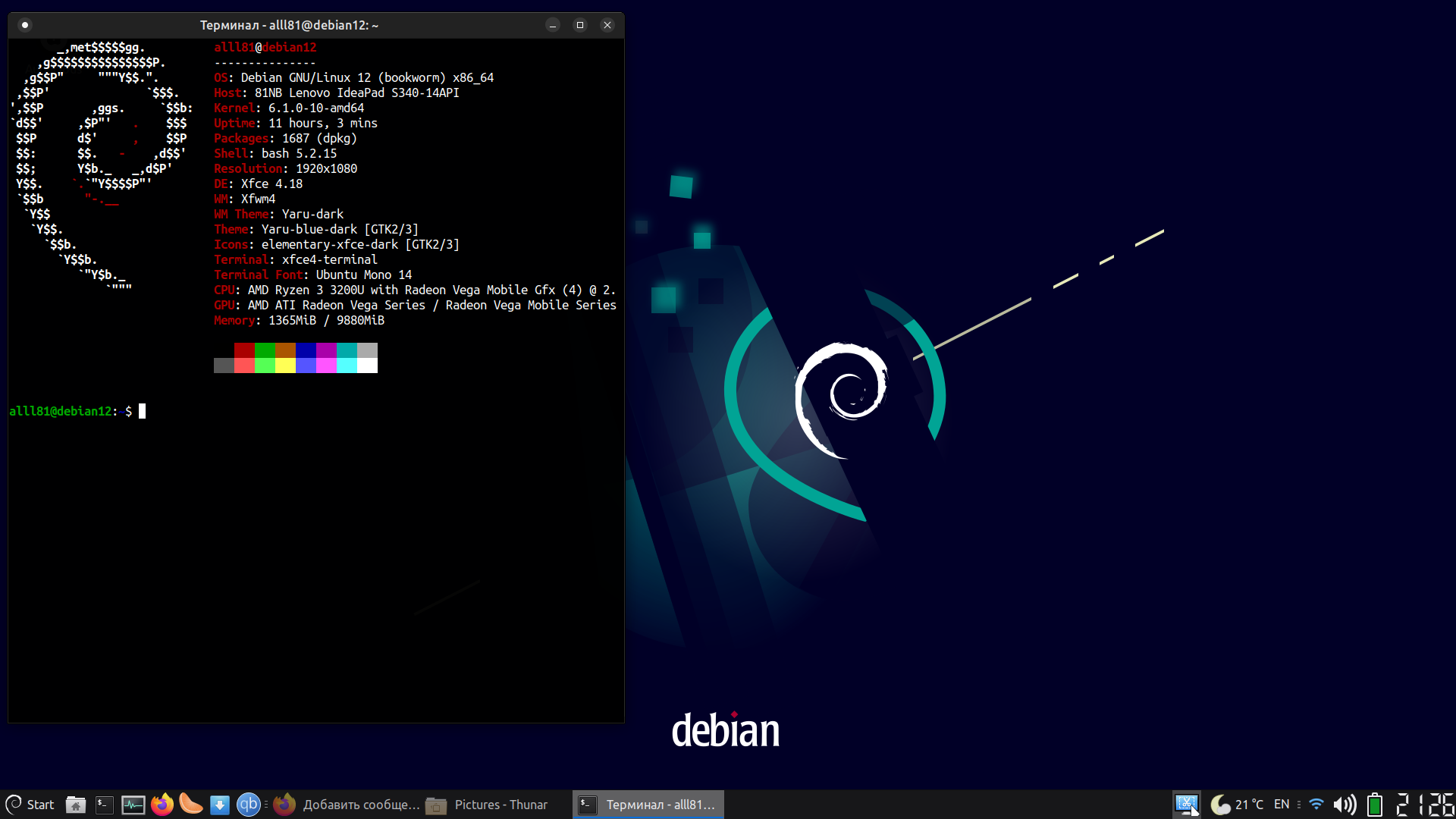1456x819 pixels.
Task: Click the bright cyan color block
Action: [347, 366]
